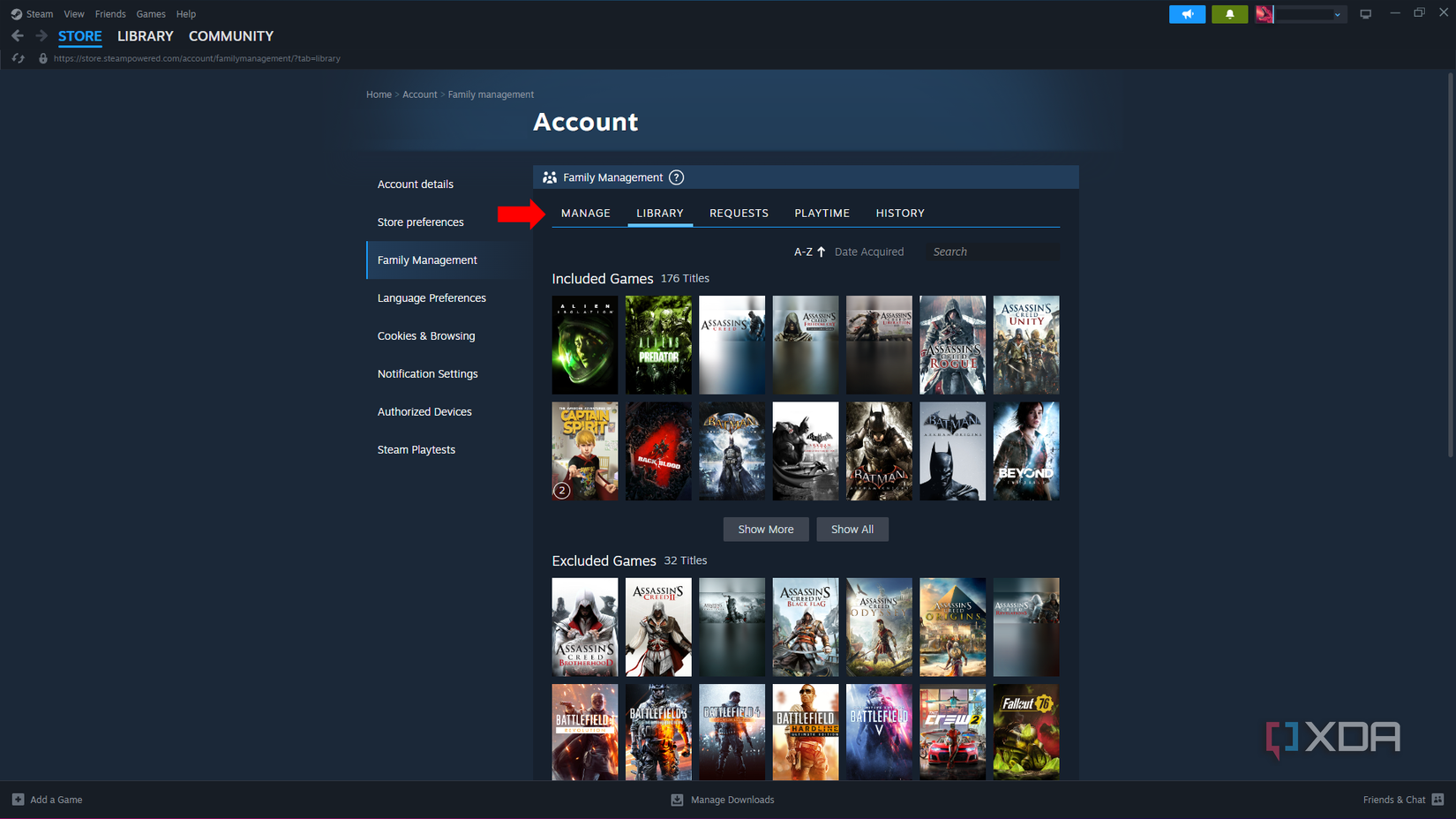This screenshot has width=1456, height=819.
Task: Go forward with the right arrow icon
Action: coord(41,36)
